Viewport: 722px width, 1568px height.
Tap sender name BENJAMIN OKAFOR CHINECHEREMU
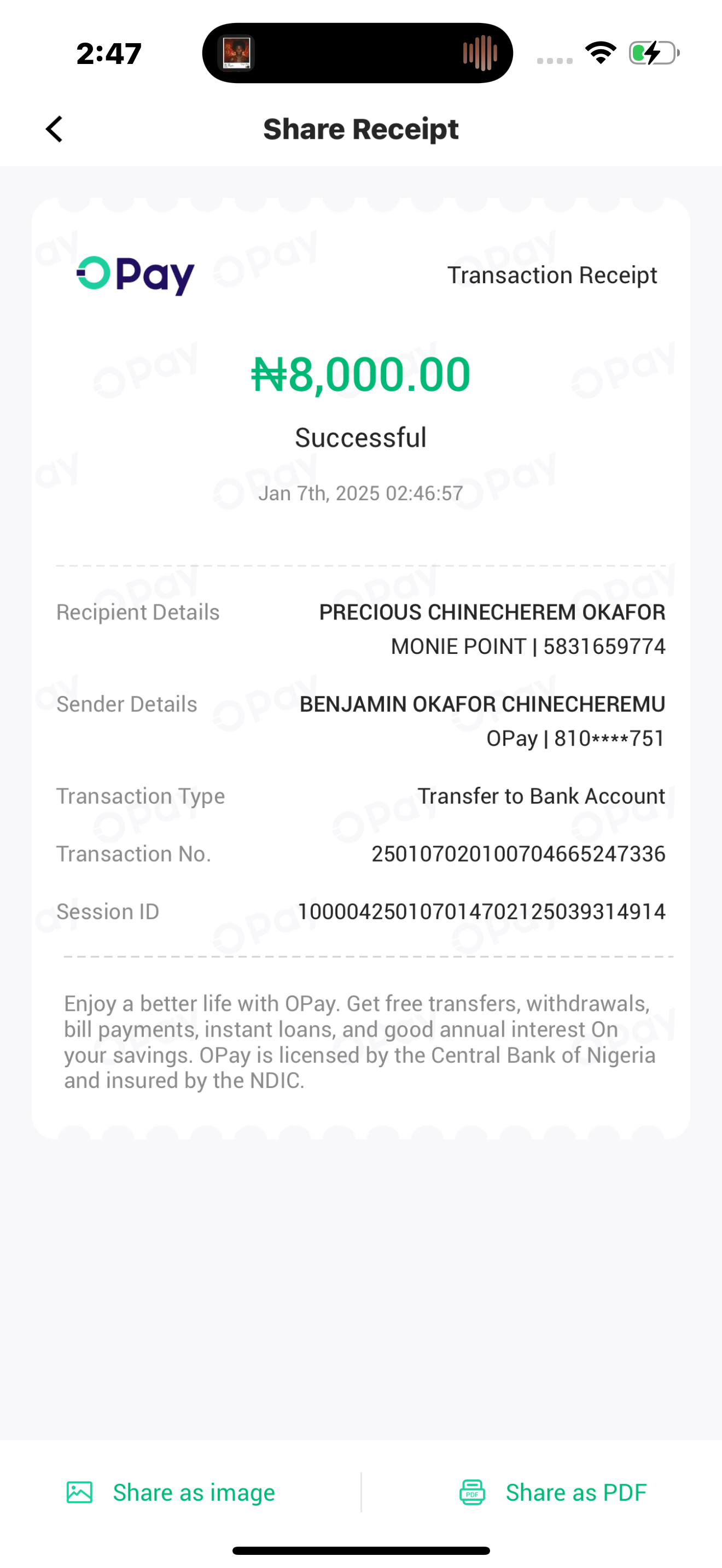(482, 704)
